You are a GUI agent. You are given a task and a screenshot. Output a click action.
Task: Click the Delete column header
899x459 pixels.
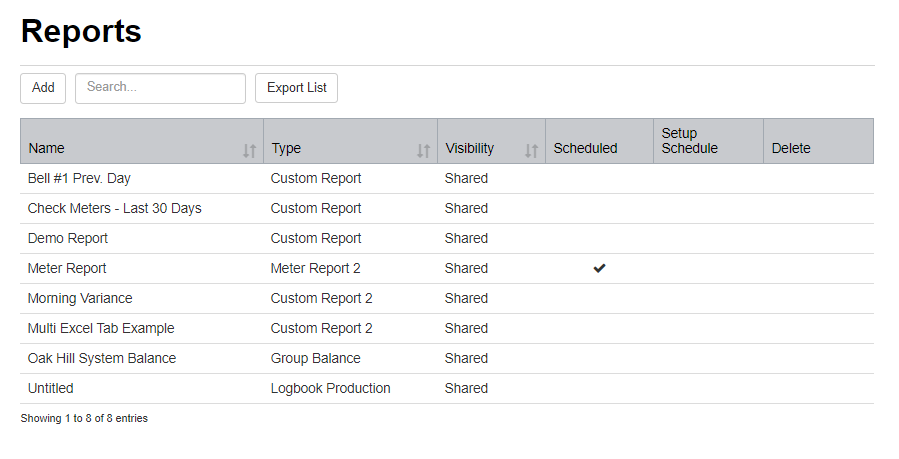coord(791,148)
